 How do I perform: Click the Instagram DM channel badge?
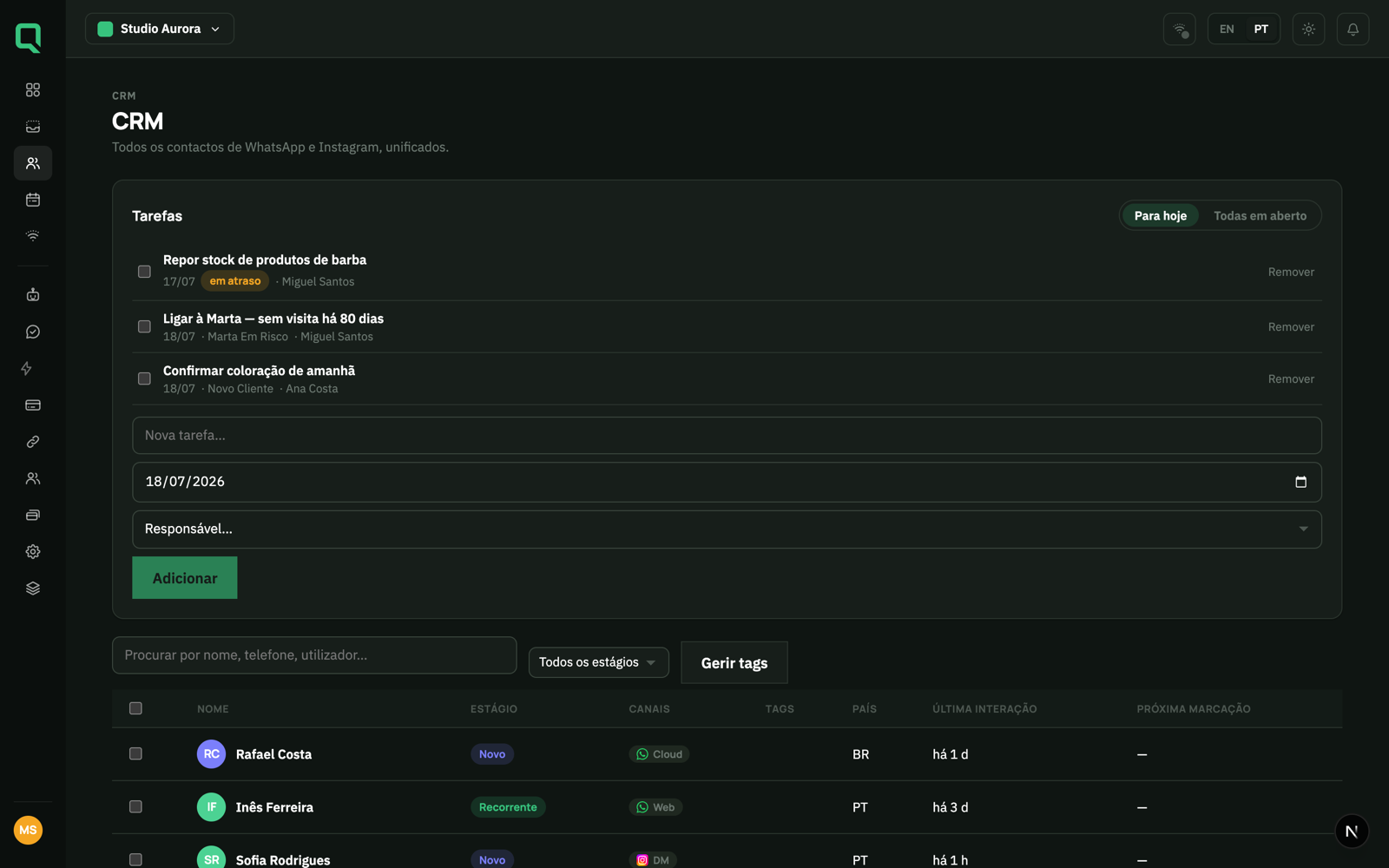point(653,860)
